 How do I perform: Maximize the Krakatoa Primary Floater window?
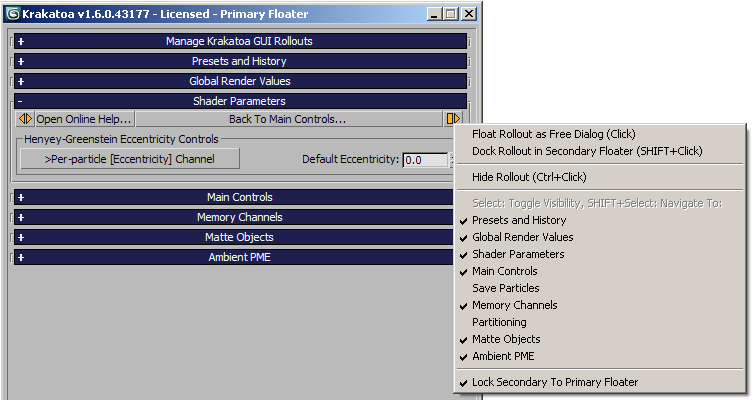pyautogui.click(x=450, y=14)
